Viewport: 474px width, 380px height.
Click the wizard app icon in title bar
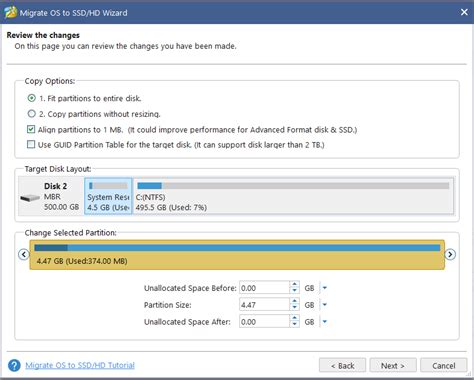point(10,12)
